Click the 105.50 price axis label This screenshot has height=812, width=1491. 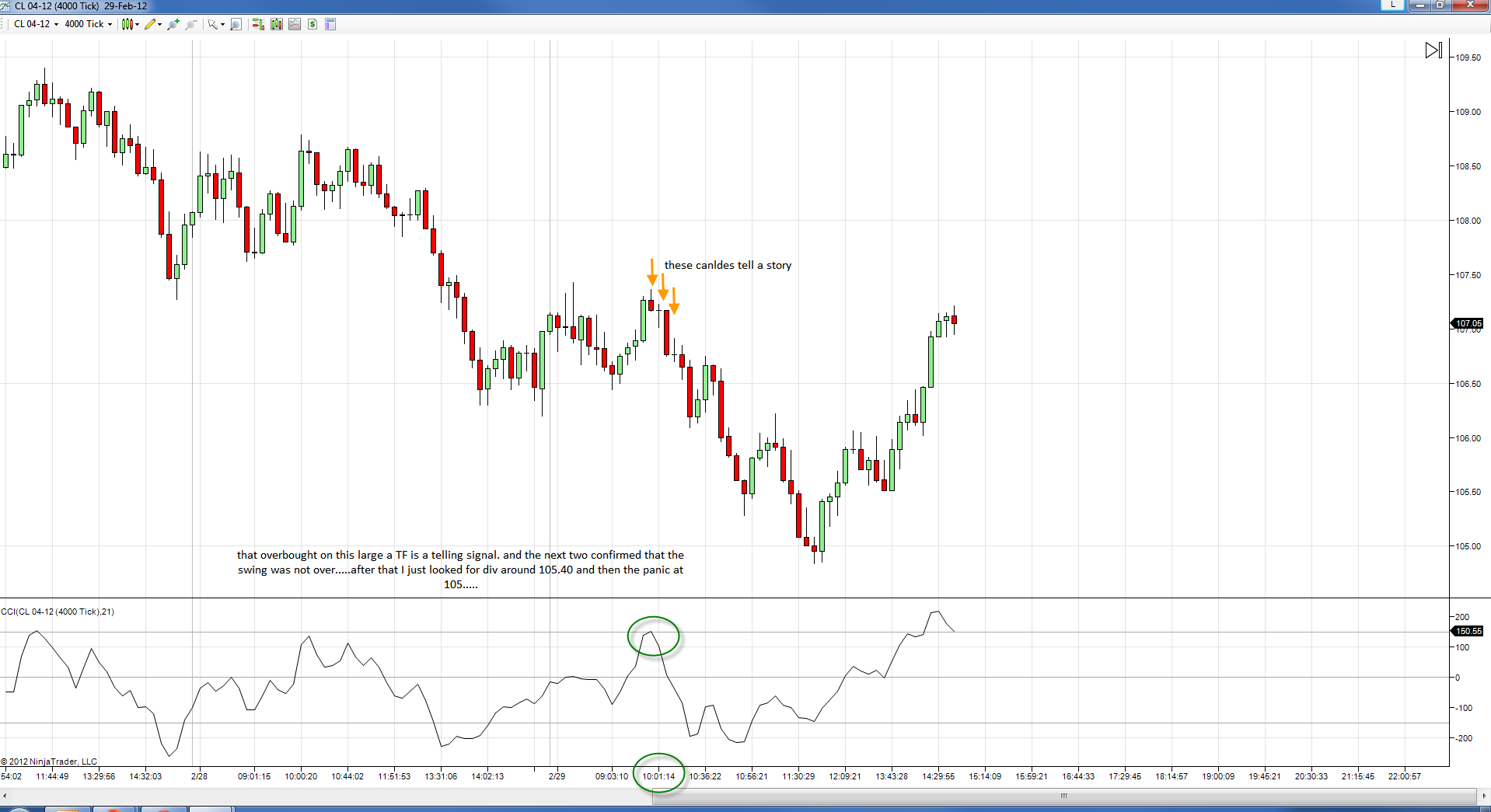1468,492
